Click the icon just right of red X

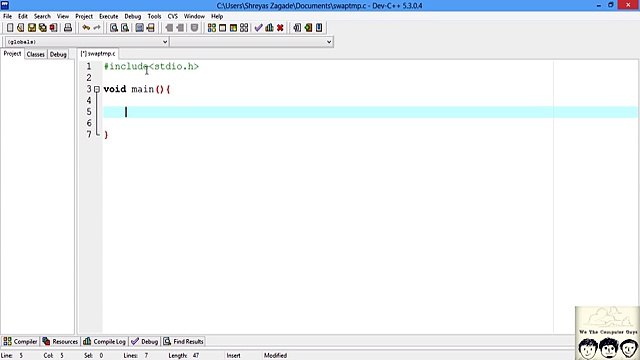[x=297, y=28]
